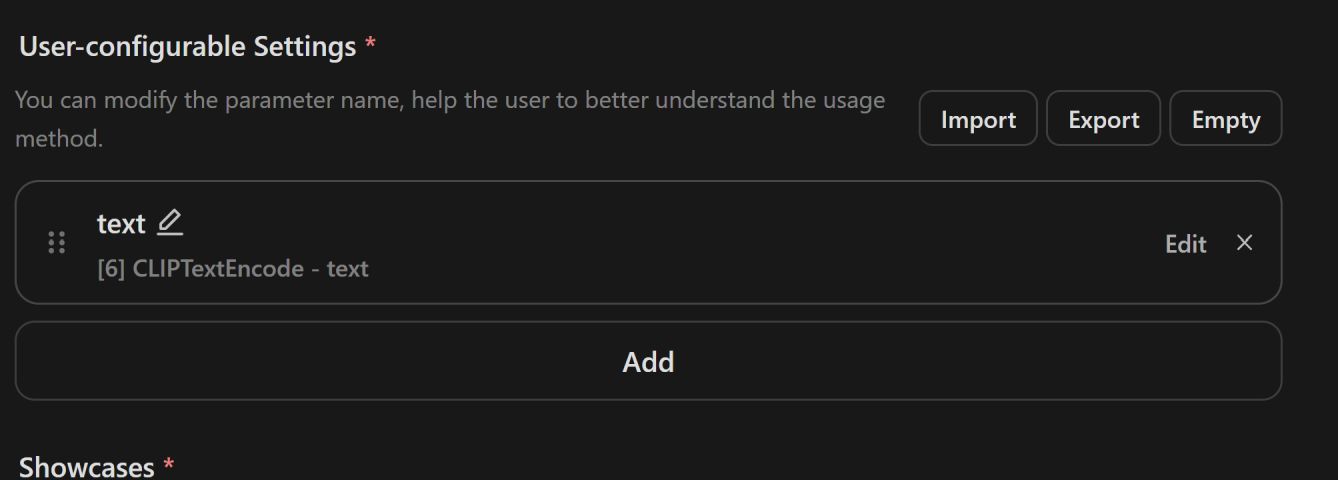
Task: Click the pencil icon beside the text name
Action: point(170,222)
